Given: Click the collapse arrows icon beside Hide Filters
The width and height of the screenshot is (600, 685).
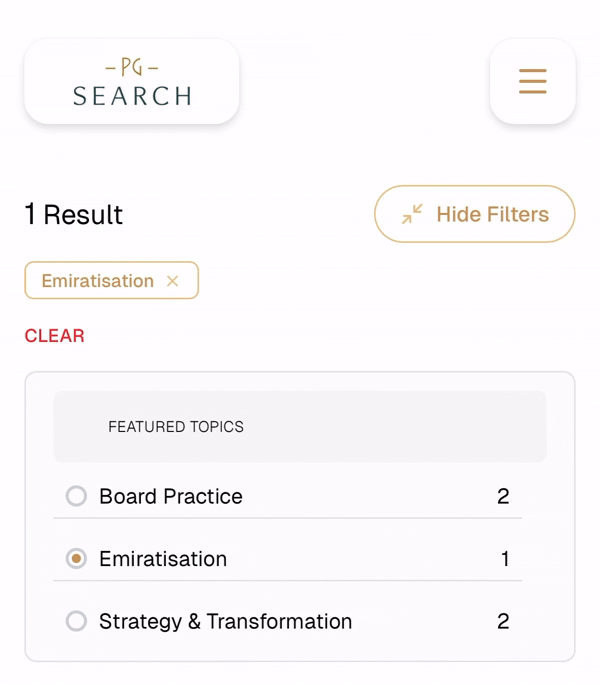Looking at the screenshot, I should [412, 214].
